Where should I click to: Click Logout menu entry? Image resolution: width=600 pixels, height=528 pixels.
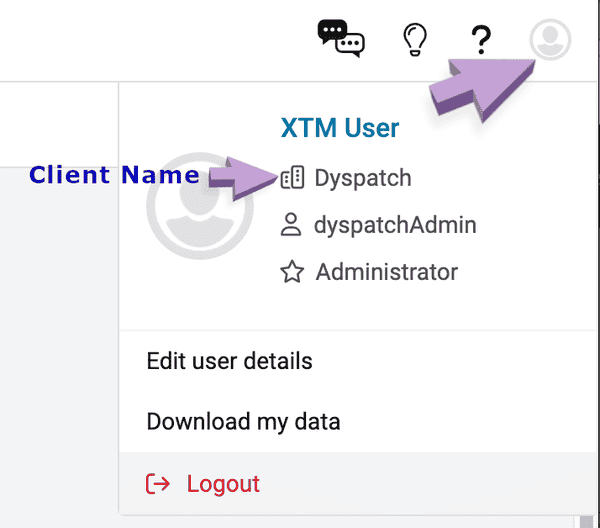point(358,484)
